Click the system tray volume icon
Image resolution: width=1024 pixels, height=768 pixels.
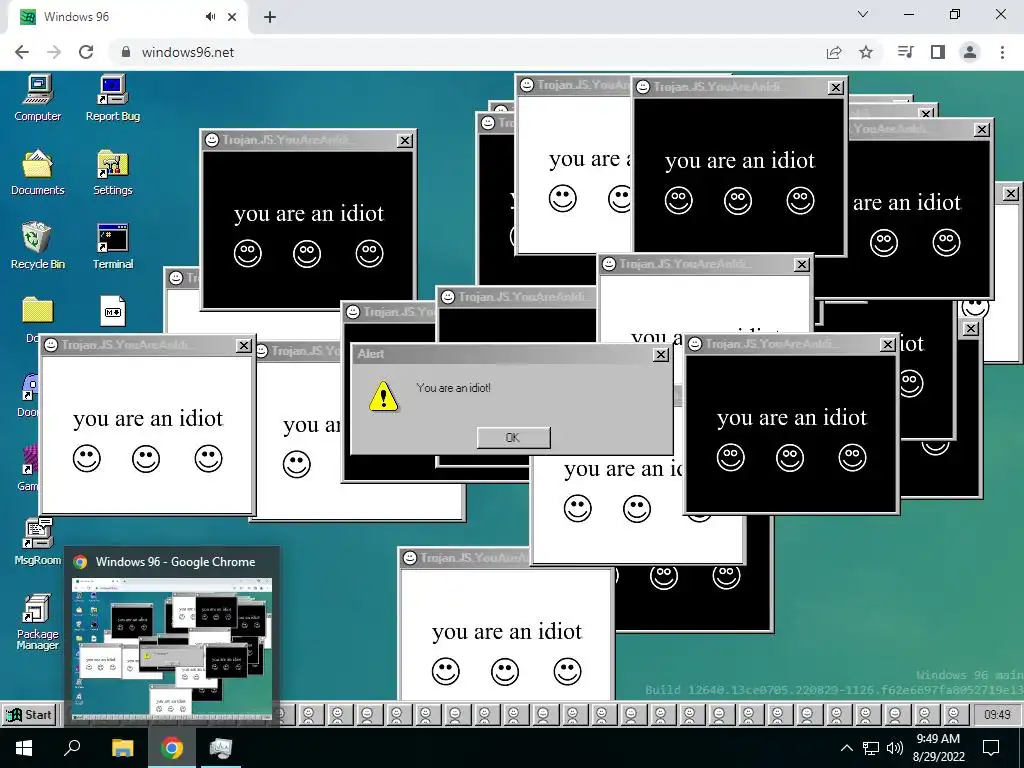pyautogui.click(x=895, y=748)
